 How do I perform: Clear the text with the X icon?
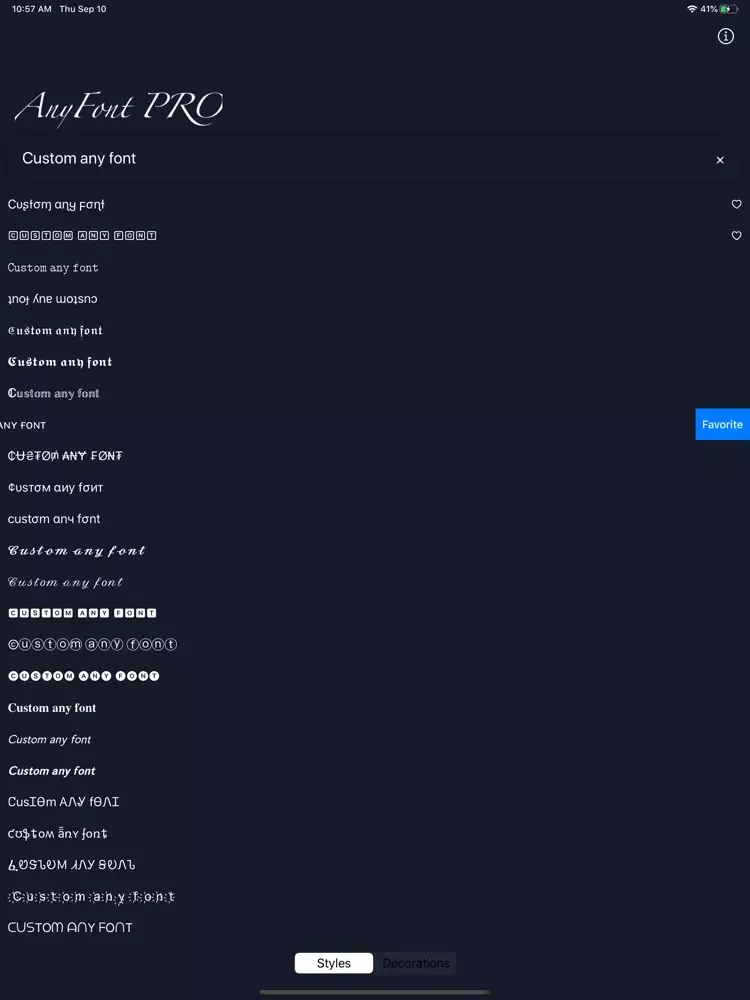[719, 160]
